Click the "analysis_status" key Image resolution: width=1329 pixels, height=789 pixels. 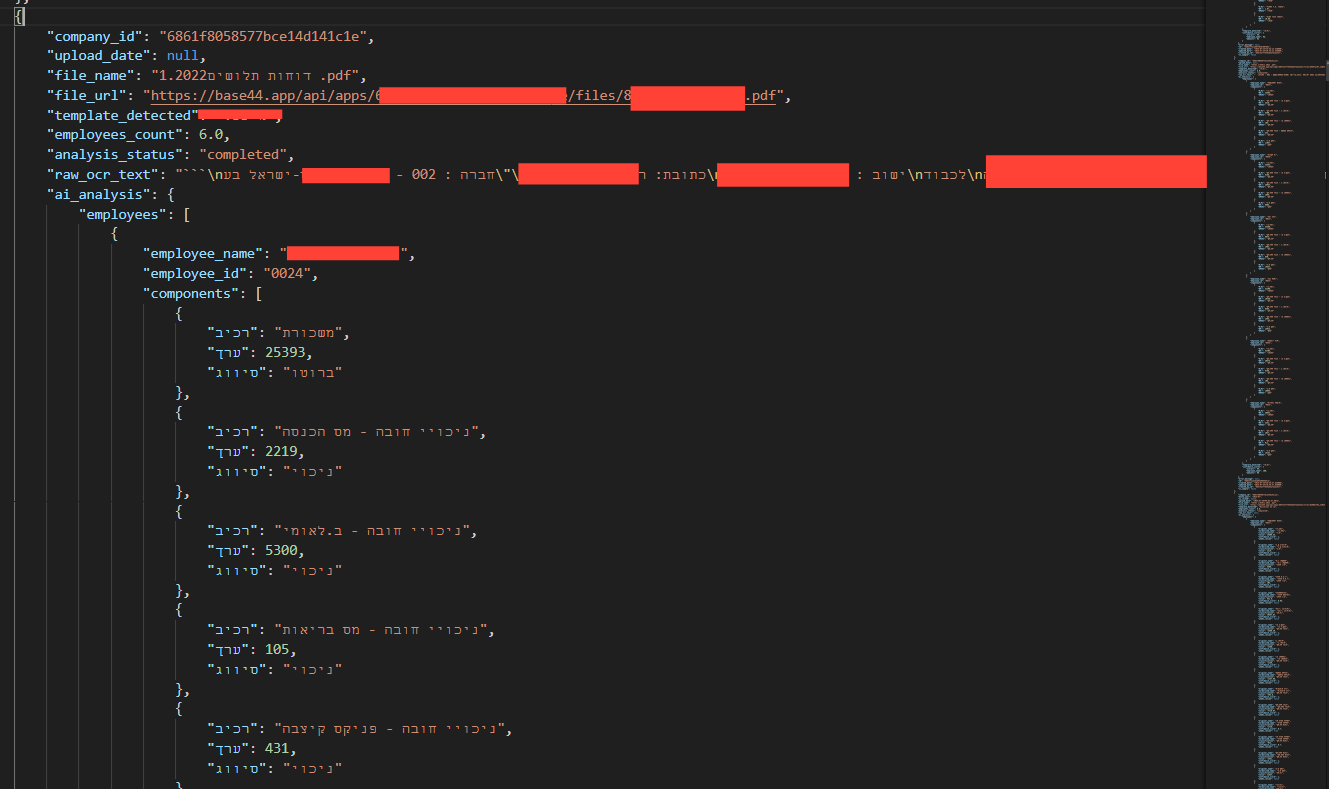[x=115, y=155]
